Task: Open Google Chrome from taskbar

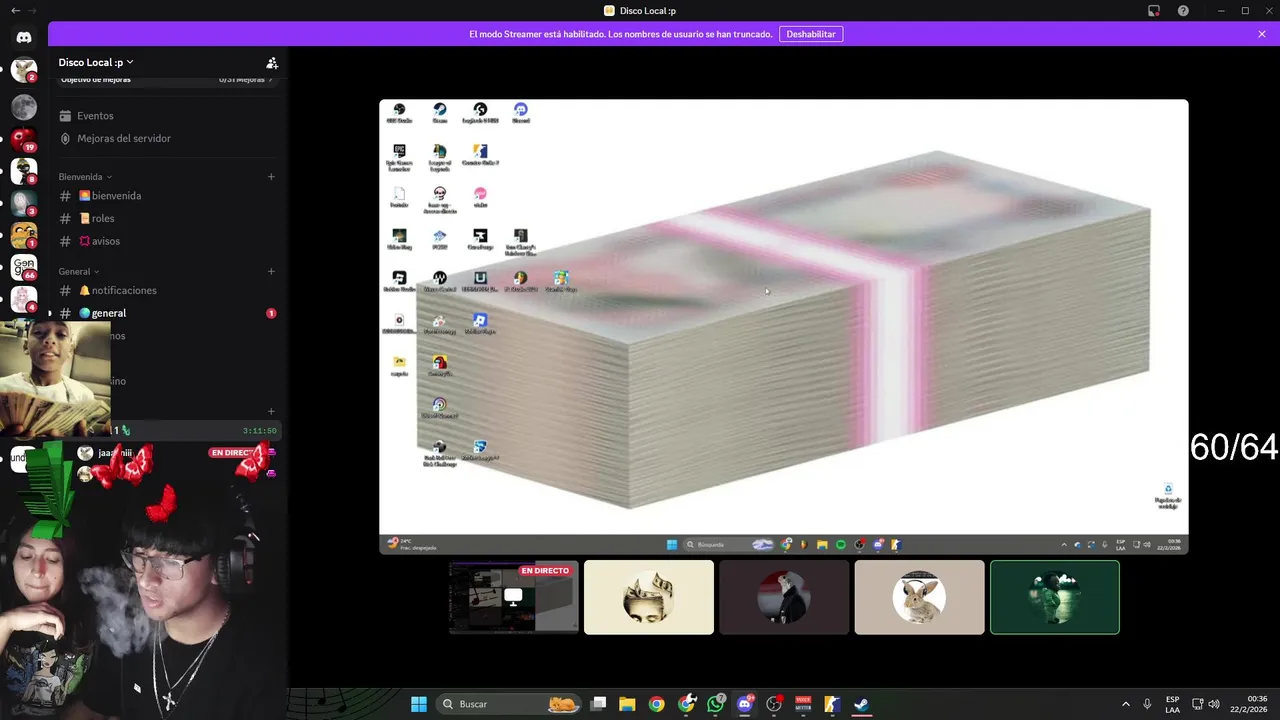Action: 656,704
